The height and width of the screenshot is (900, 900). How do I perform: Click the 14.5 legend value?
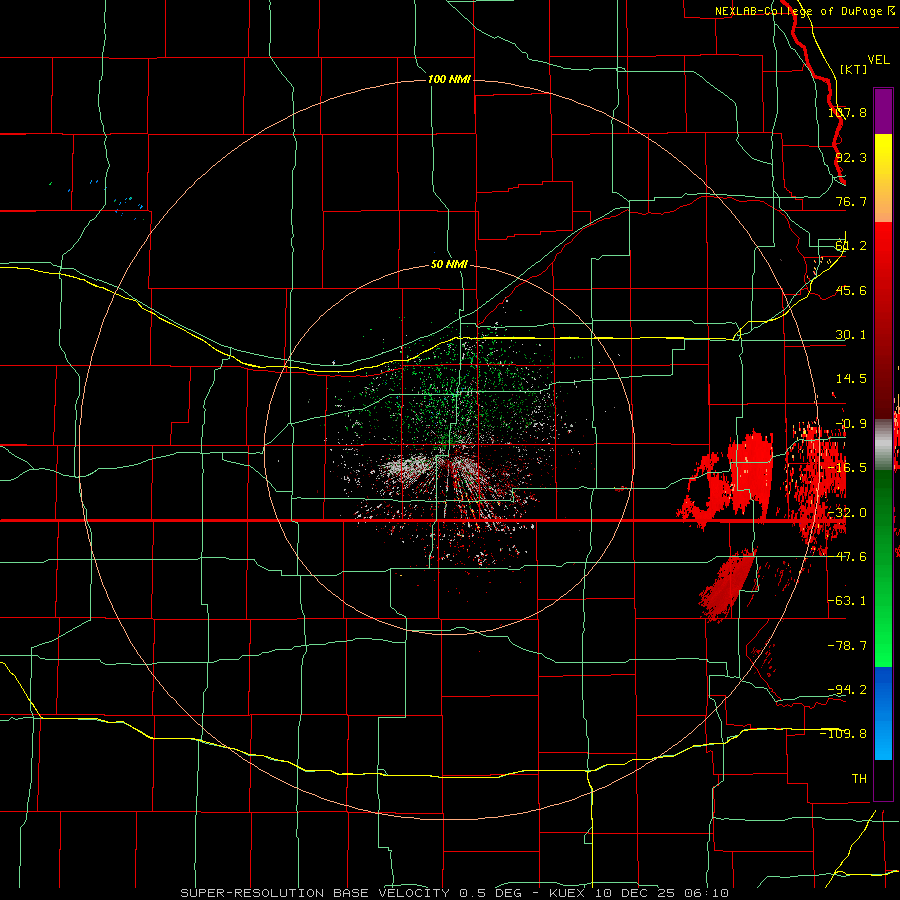point(851,379)
